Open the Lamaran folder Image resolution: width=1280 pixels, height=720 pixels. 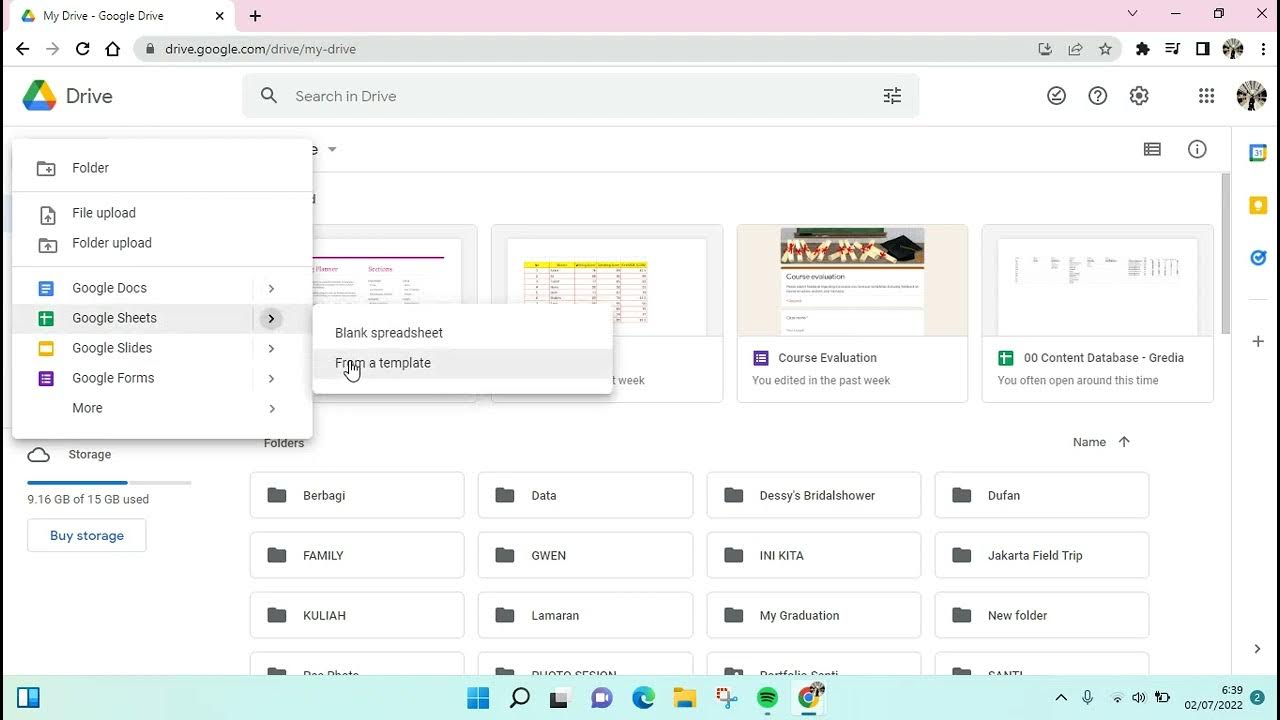click(x=585, y=615)
